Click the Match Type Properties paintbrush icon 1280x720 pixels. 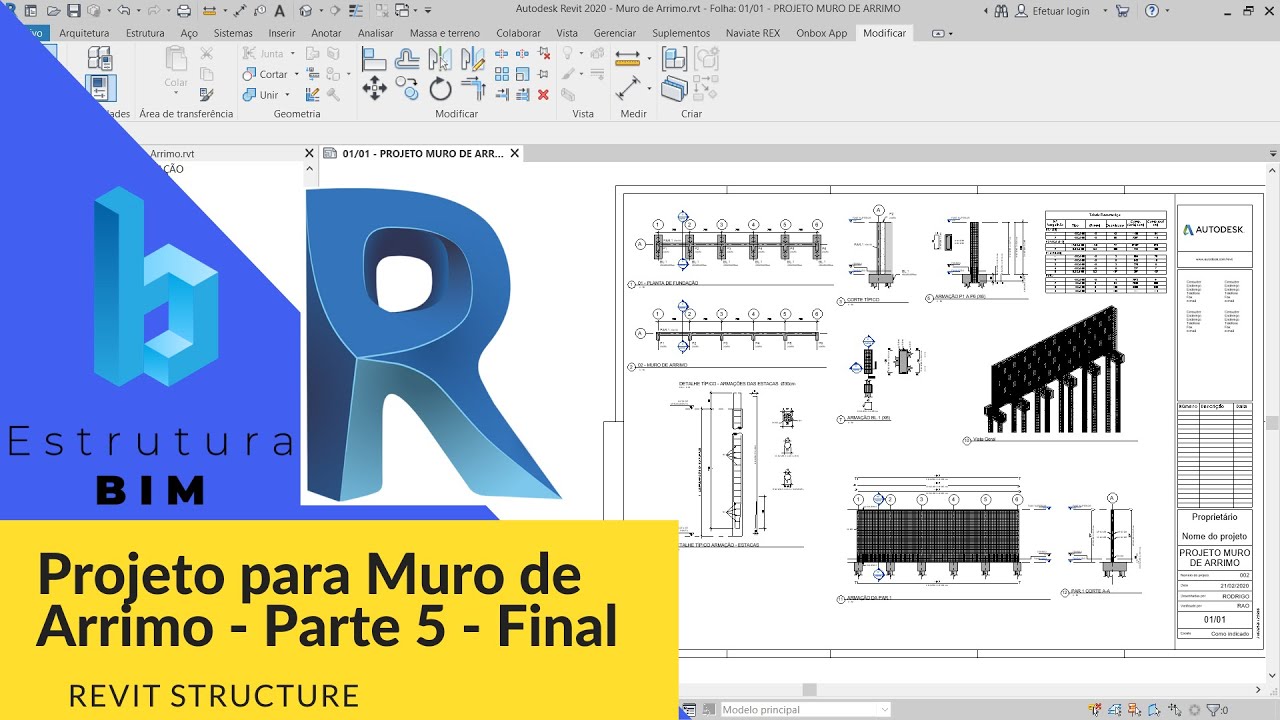pos(206,95)
